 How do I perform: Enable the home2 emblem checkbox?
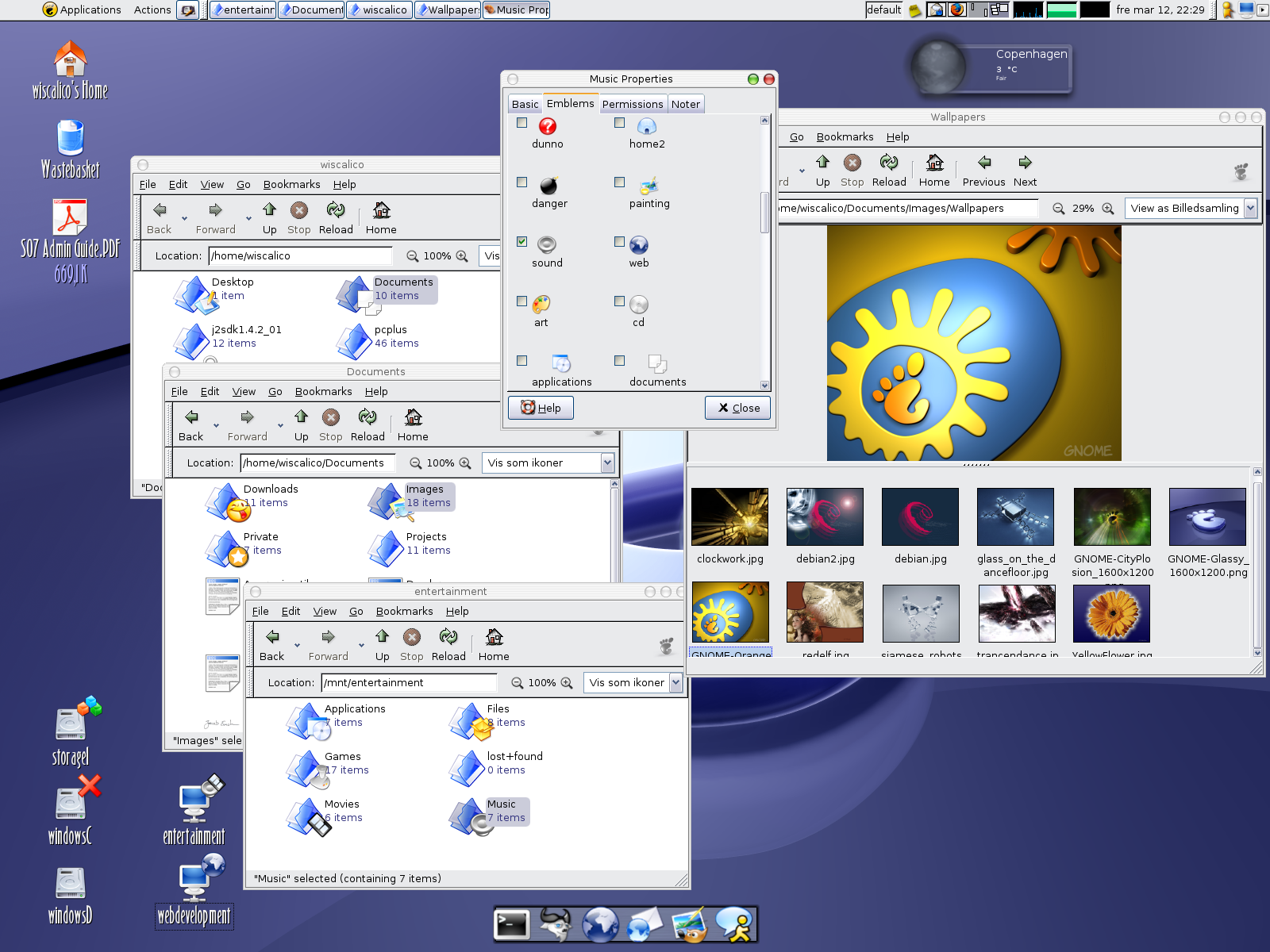(619, 123)
